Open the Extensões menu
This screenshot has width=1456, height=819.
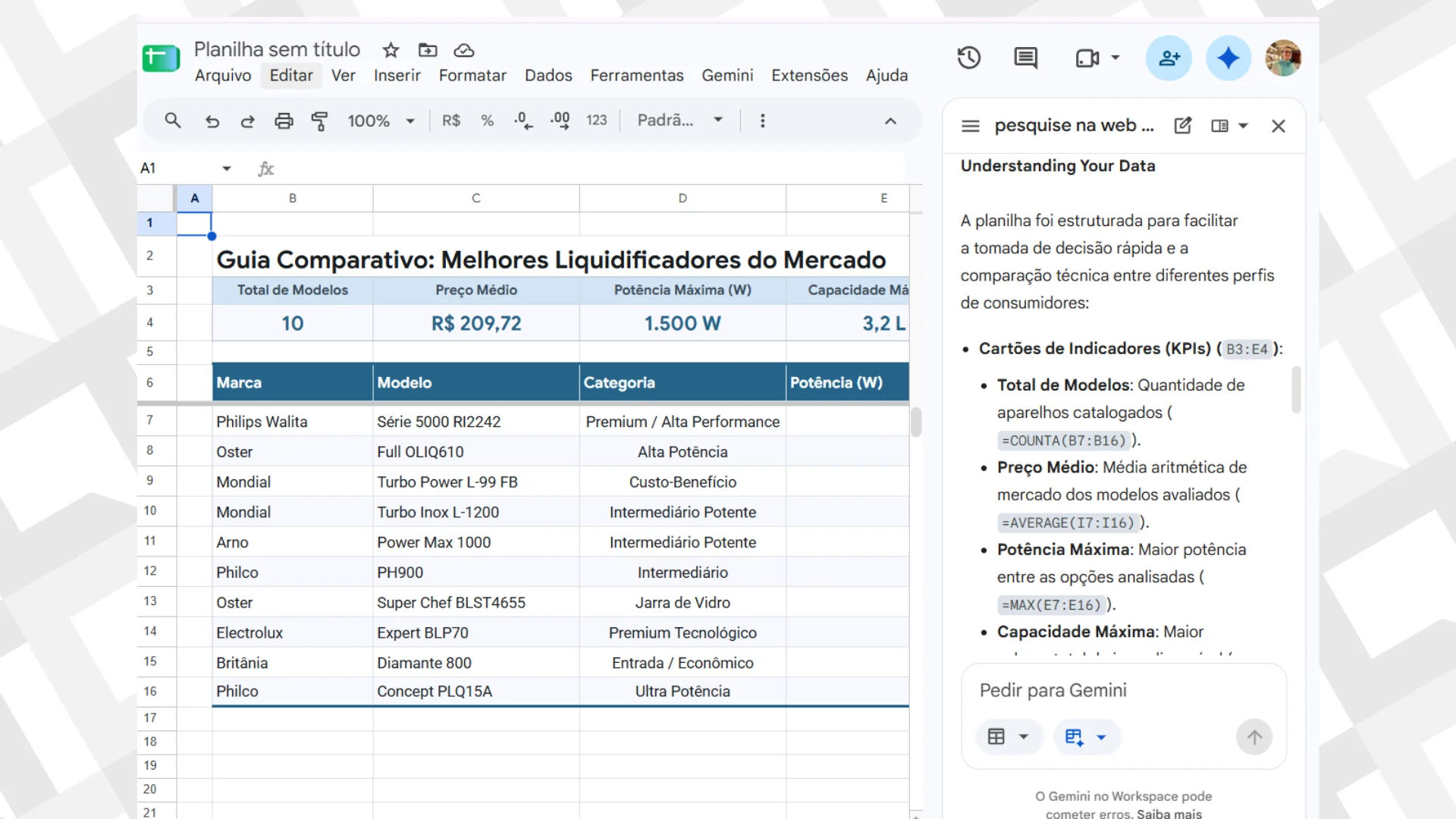tap(809, 76)
